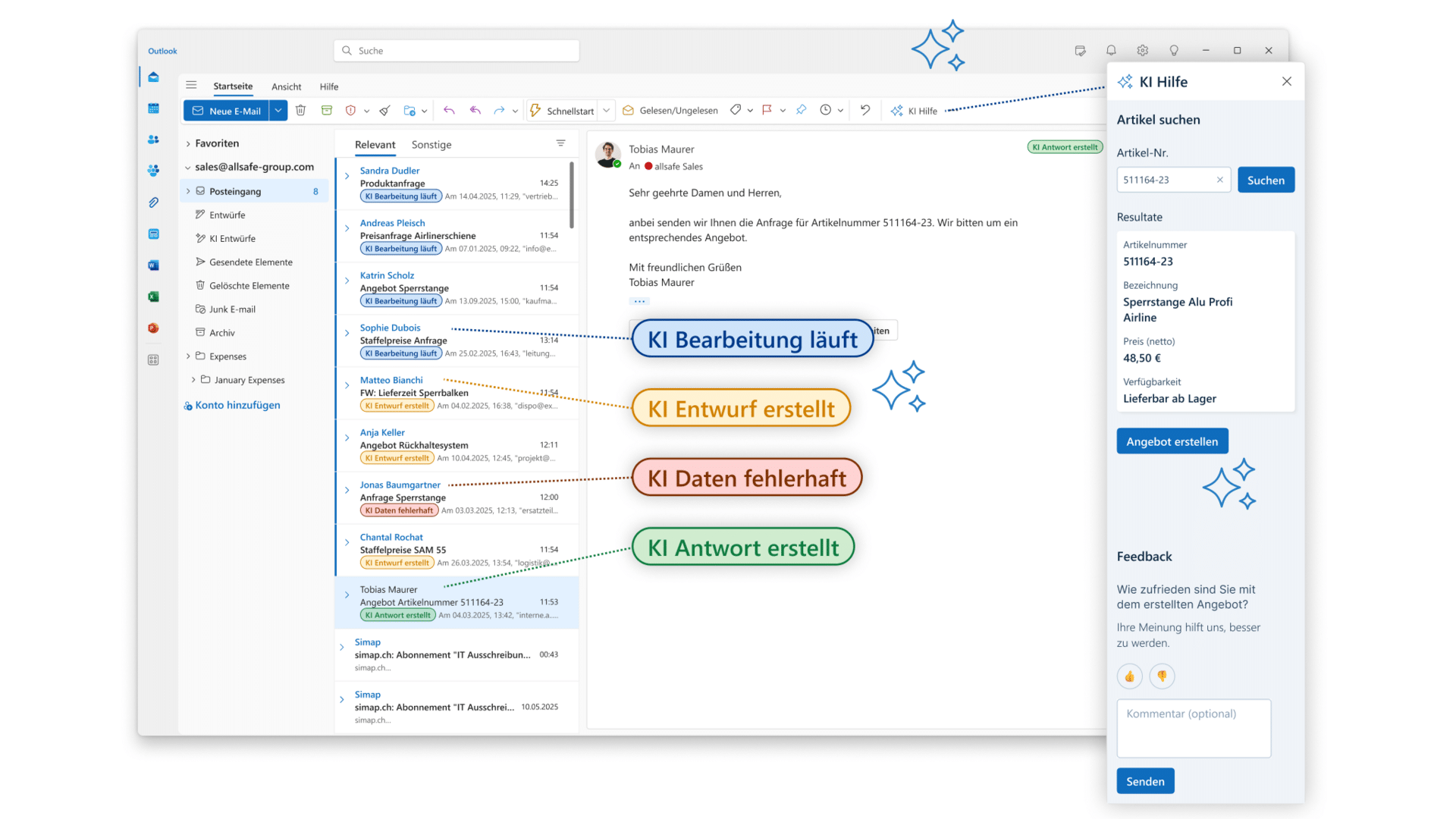Switch to the Sonstige inbox tab
Viewport: 1456px width, 819px height.
(431, 145)
